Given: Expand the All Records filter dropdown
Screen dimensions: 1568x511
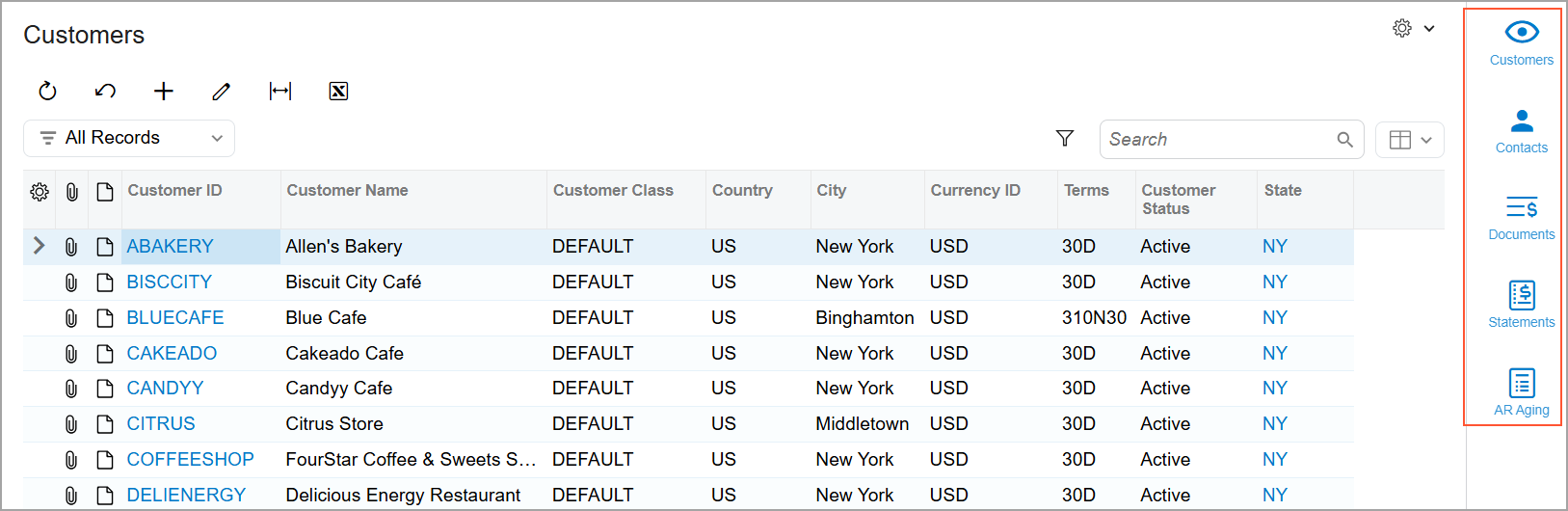Looking at the screenshot, I should click(129, 138).
